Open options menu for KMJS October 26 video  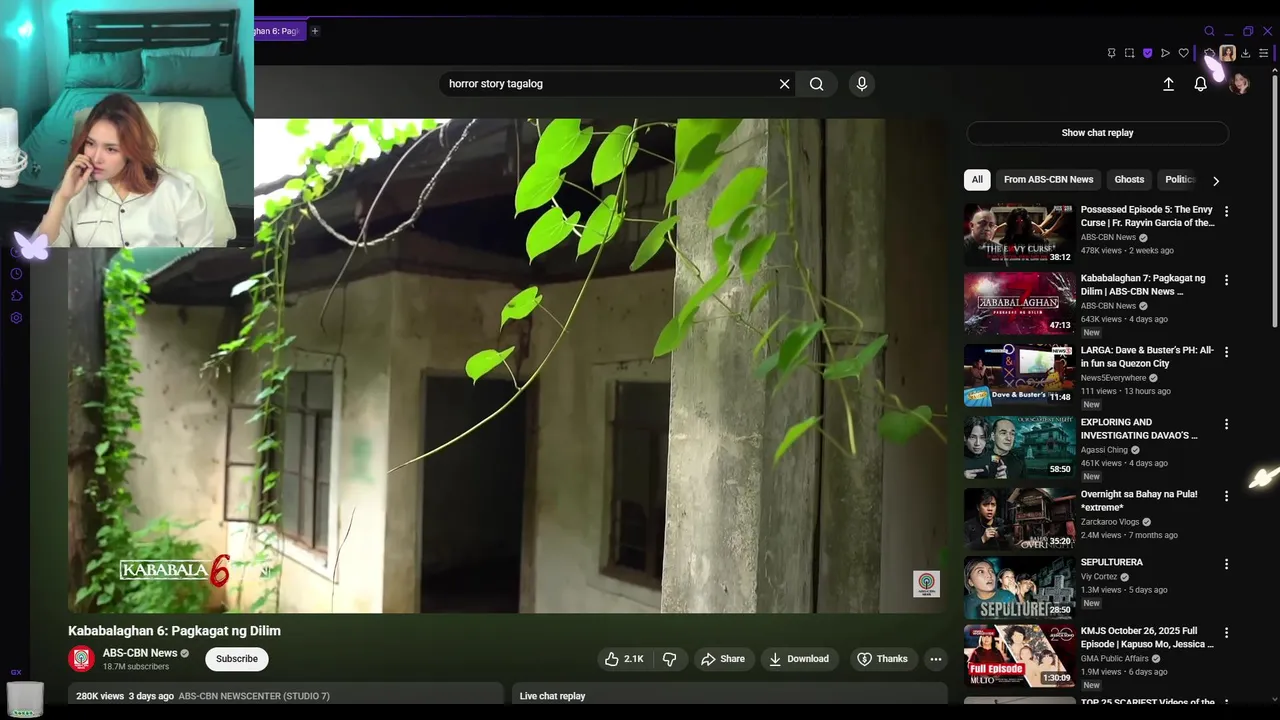point(1226,632)
